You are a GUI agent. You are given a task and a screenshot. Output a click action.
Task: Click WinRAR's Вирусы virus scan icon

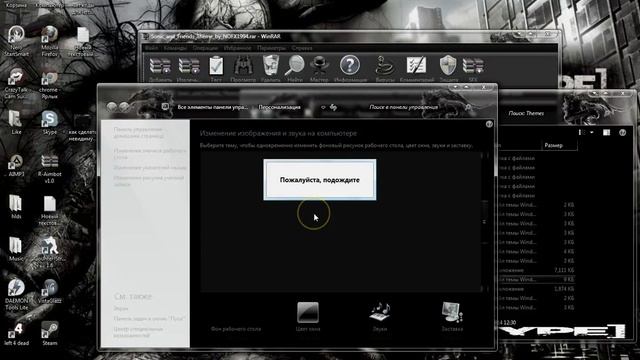pyautogui.click(x=384, y=65)
